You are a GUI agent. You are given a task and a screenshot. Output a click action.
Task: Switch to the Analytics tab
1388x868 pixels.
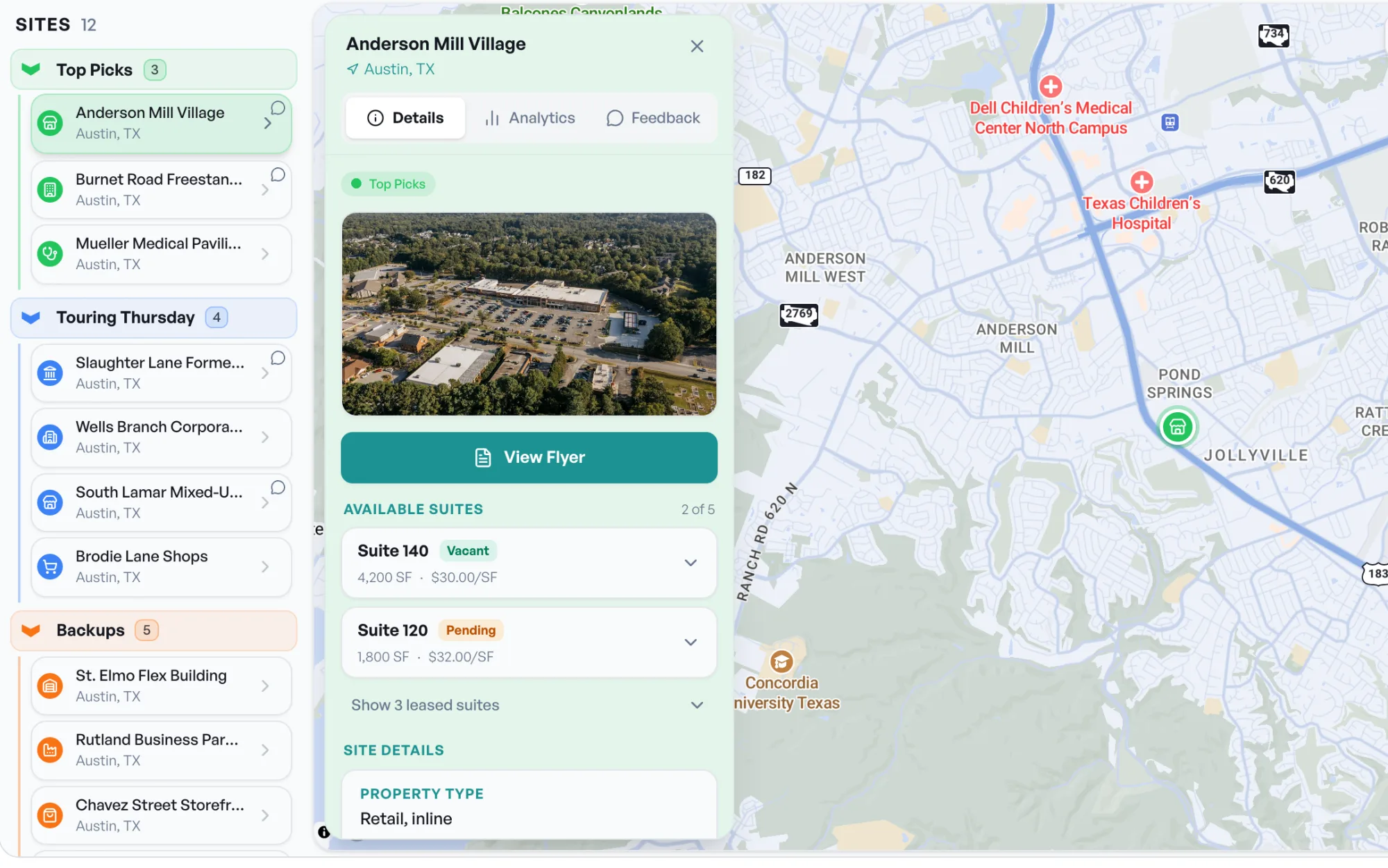pyautogui.click(x=530, y=118)
